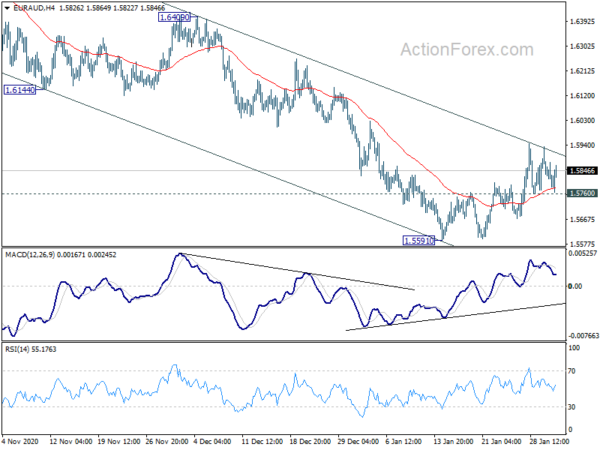This screenshot has height=450, width=600.
Task: Click the 1.63925 price axis value
Action: [x=582, y=22]
